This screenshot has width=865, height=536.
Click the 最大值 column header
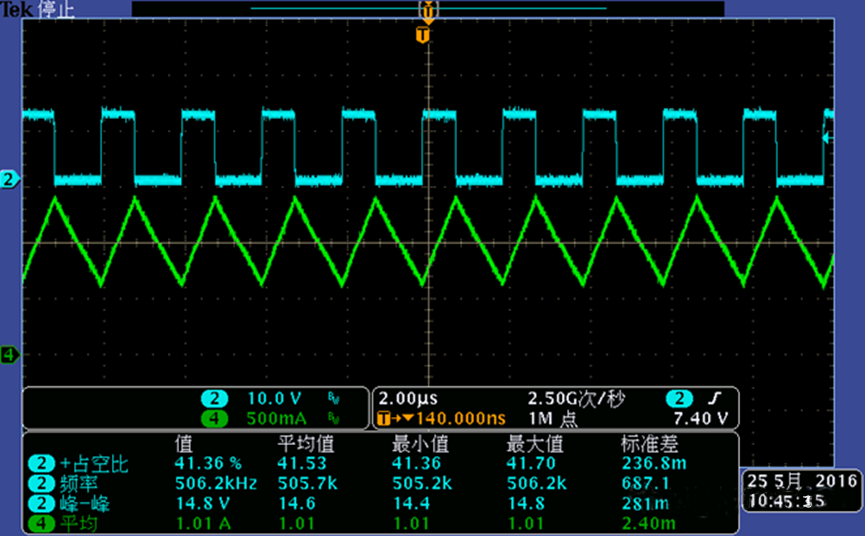pyautogui.click(x=535, y=443)
